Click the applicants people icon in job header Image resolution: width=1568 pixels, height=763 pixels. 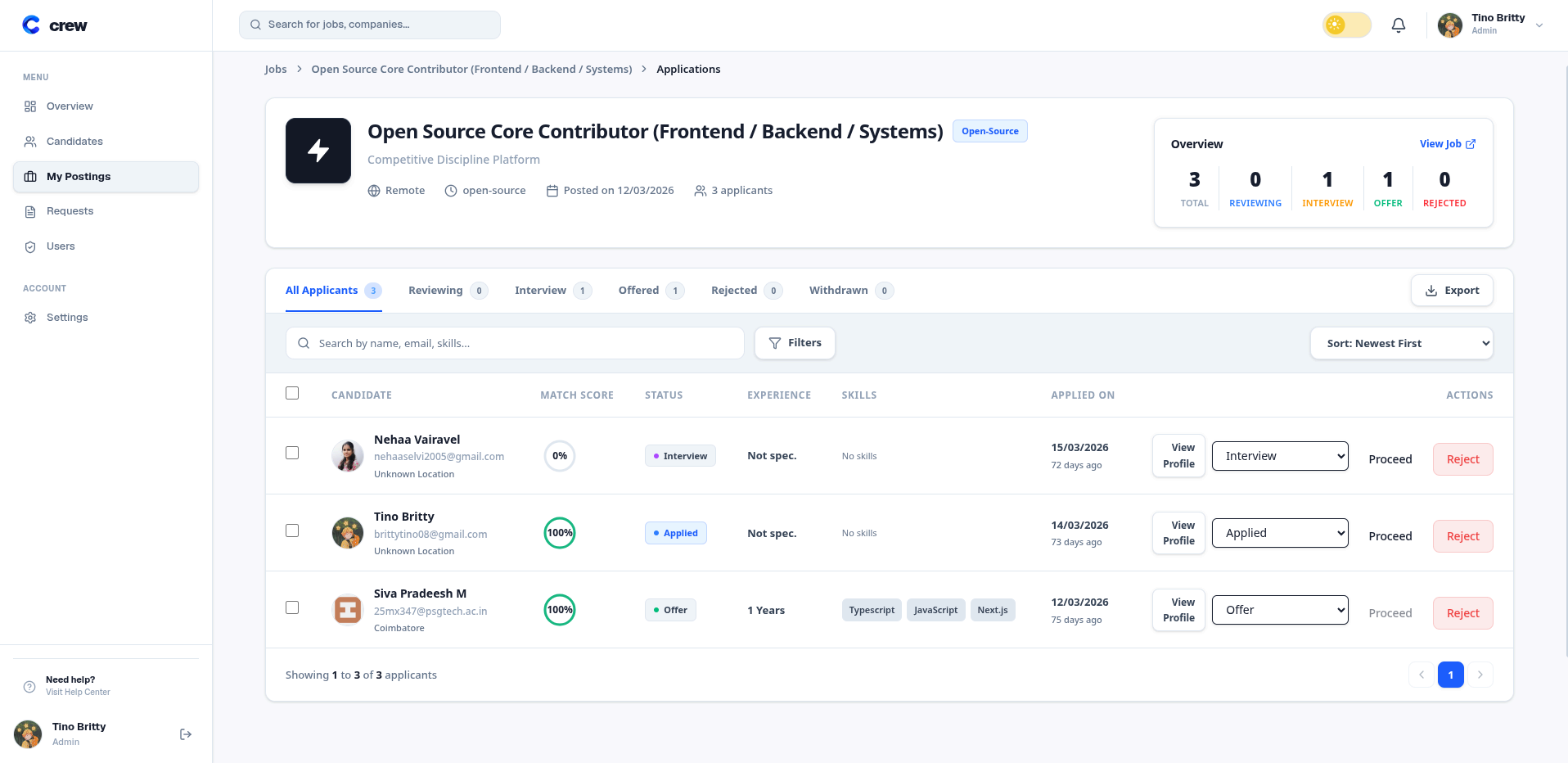click(701, 191)
